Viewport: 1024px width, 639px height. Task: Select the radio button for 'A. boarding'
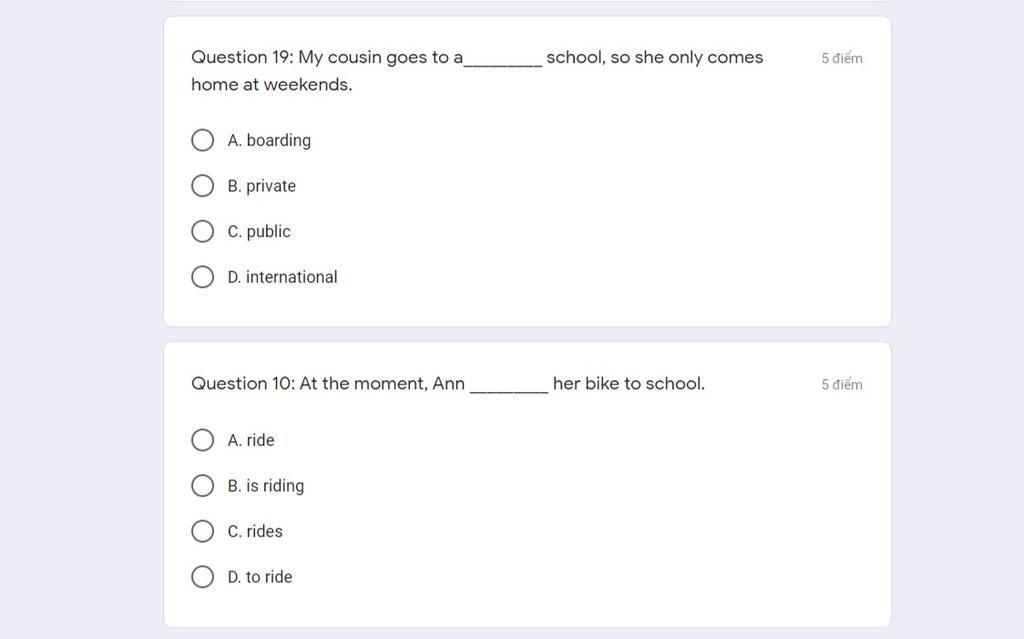[202, 140]
